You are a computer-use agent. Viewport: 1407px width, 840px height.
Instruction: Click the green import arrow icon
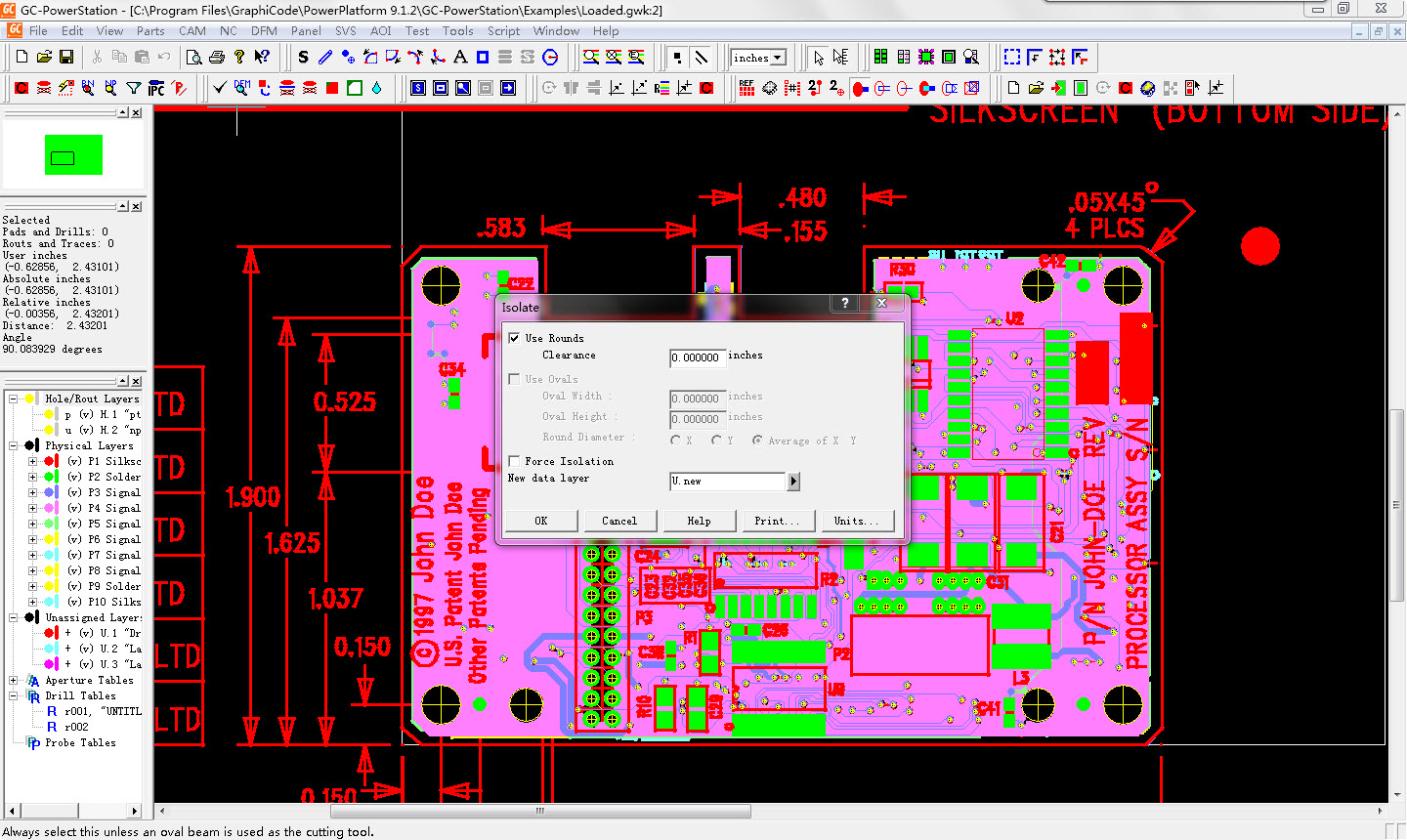(x=1058, y=88)
